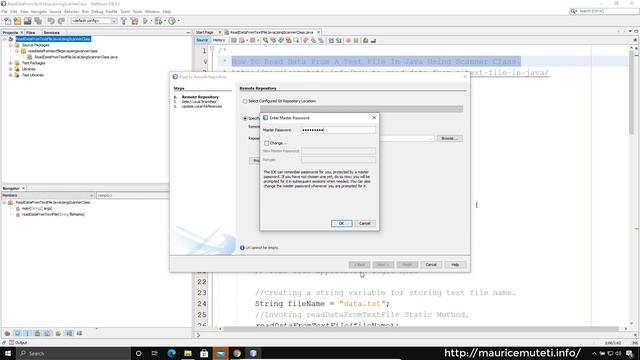Click the green Run Project icon
Image resolution: width=640 pixels, height=360 pixels.
[145, 21]
